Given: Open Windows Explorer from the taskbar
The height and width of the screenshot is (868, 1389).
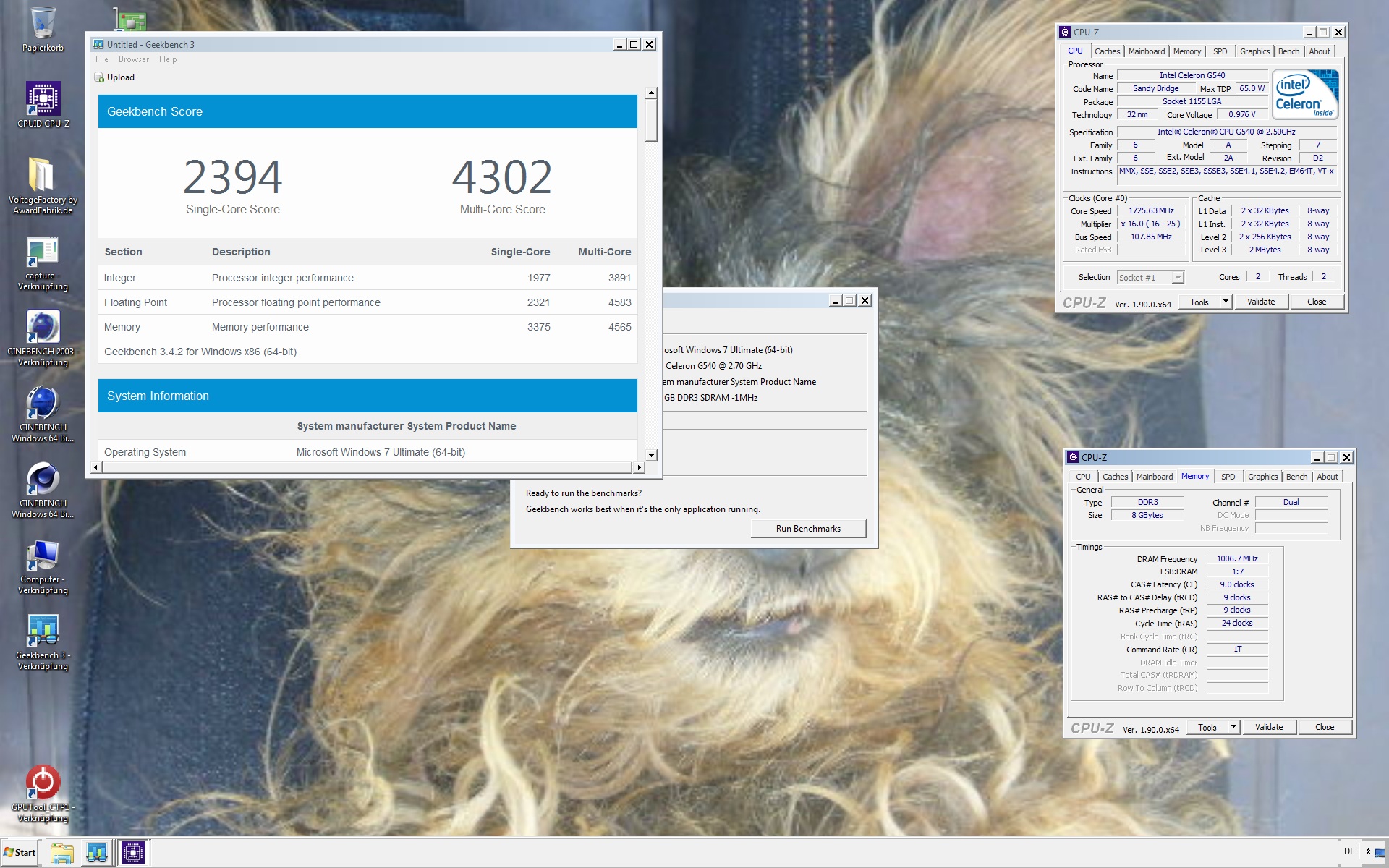Looking at the screenshot, I should coord(62,853).
